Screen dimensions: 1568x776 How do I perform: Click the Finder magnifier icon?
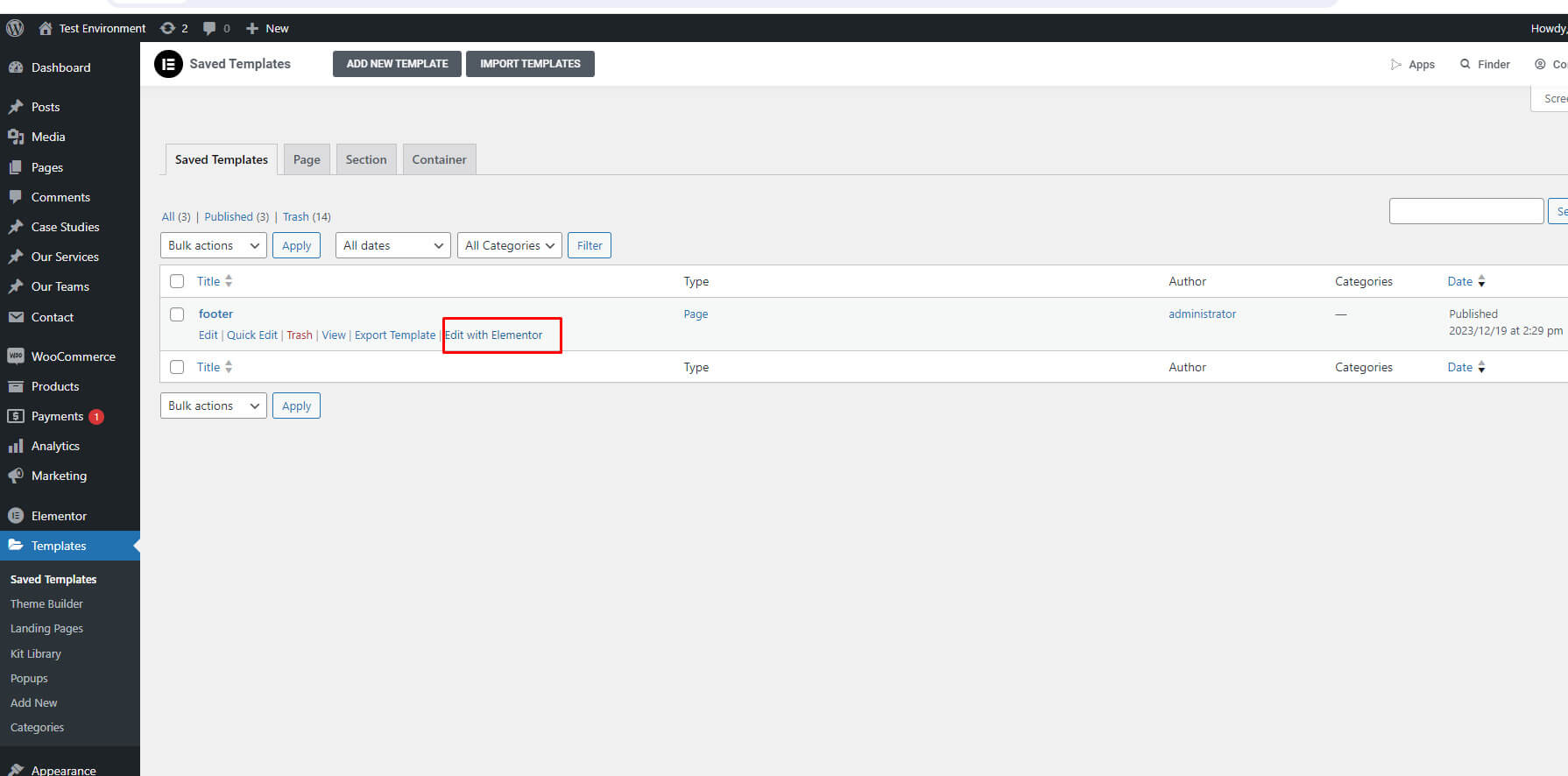(1466, 64)
